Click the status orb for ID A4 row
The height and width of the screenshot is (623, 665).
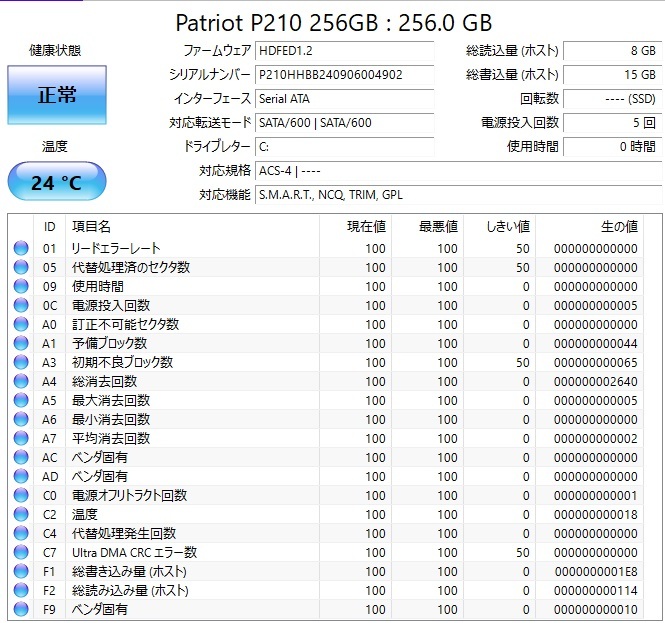pyautogui.click(x=21, y=382)
